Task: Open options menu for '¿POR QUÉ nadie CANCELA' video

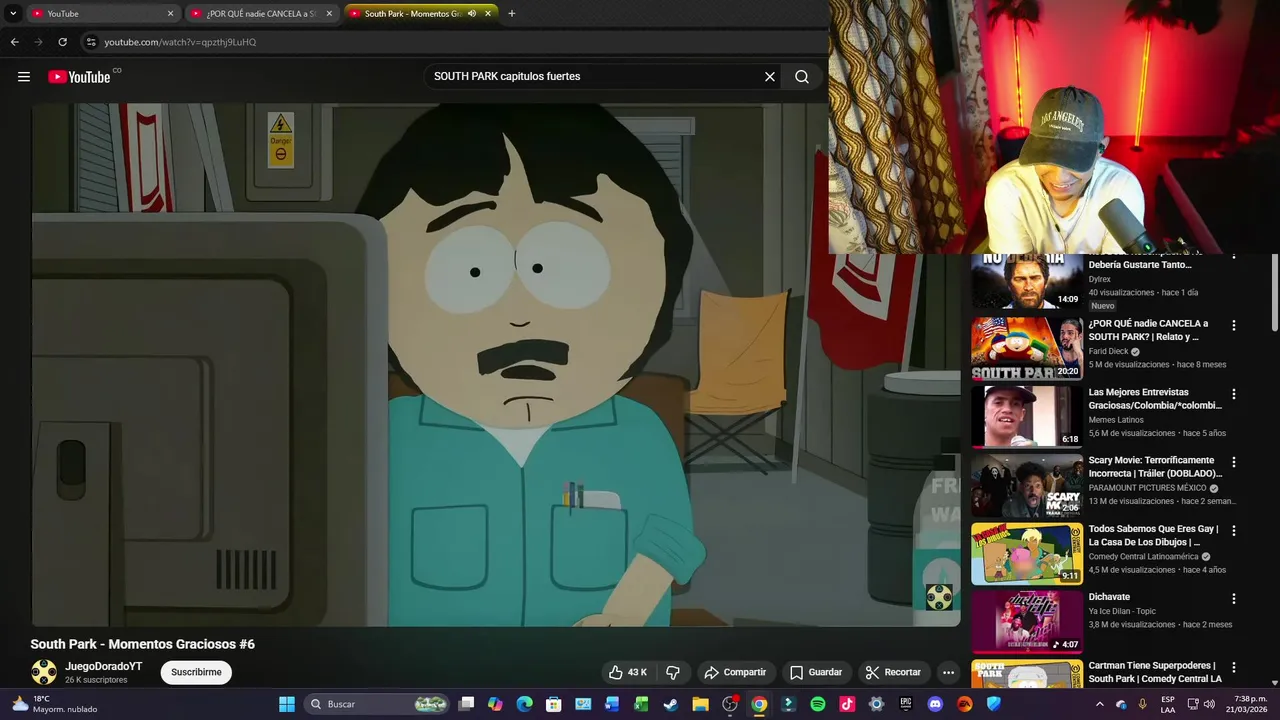Action: point(1234,326)
